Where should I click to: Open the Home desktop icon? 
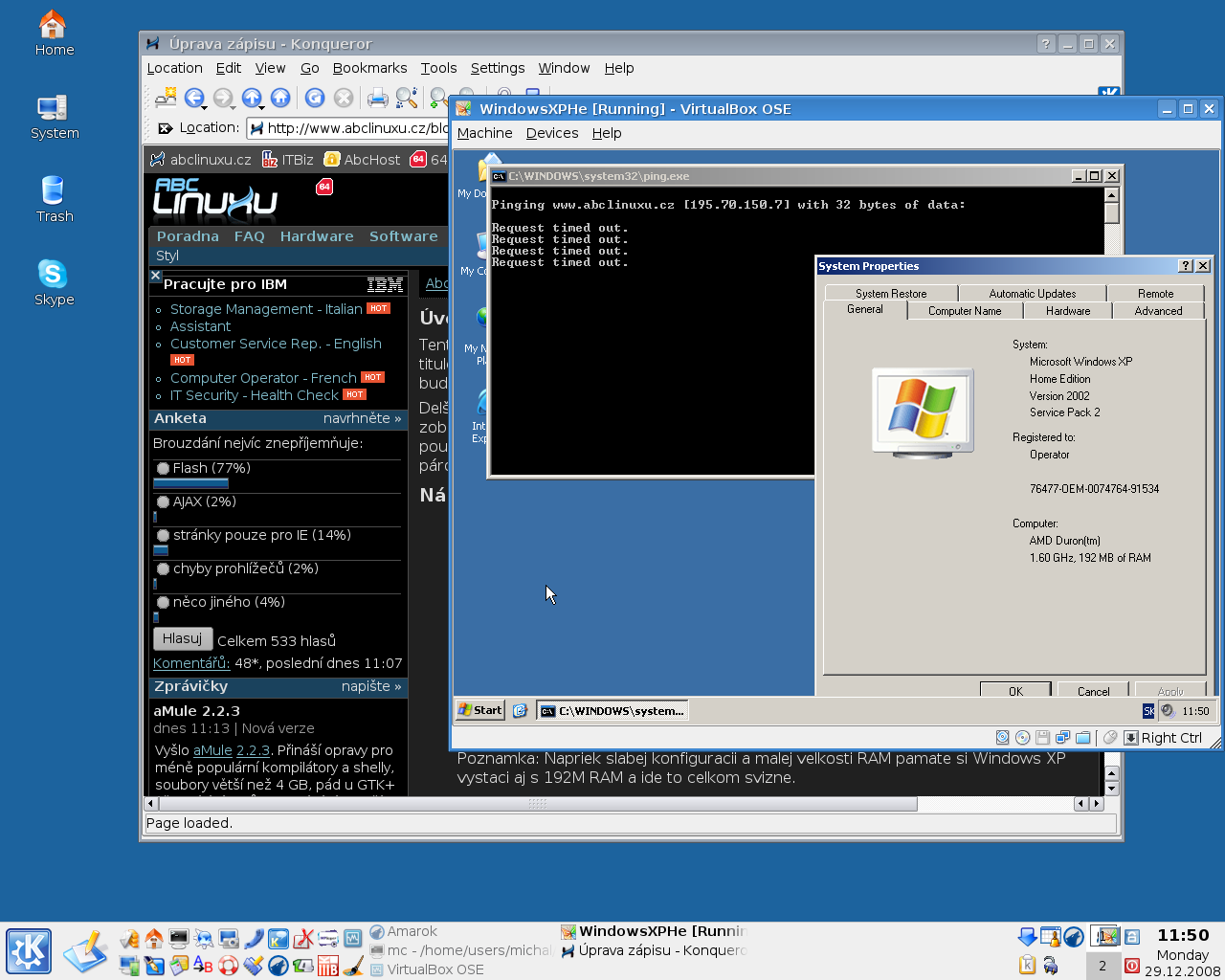(54, 33)
